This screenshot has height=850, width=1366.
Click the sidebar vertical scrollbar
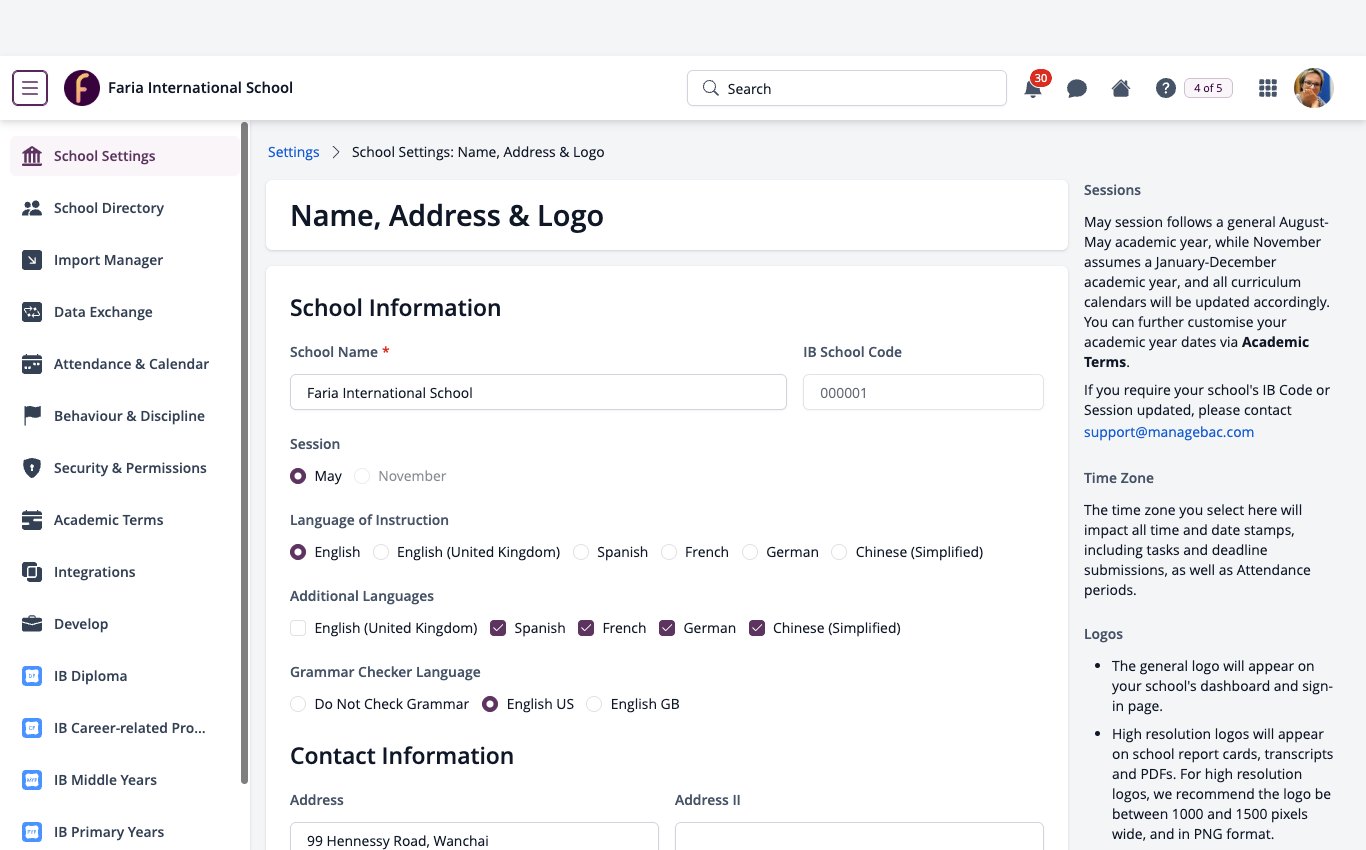[x=245, y=452]
